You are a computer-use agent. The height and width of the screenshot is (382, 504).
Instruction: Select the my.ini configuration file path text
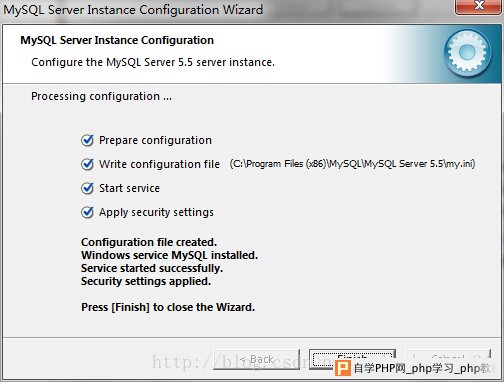(x=352, y=164)
